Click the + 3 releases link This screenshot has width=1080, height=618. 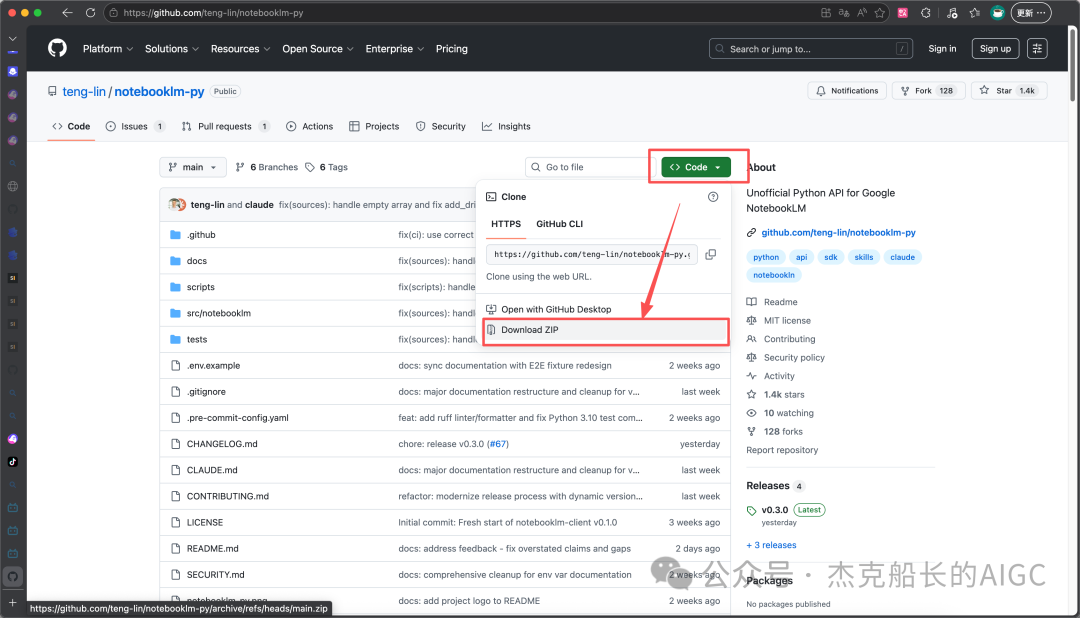pos(771,545)
